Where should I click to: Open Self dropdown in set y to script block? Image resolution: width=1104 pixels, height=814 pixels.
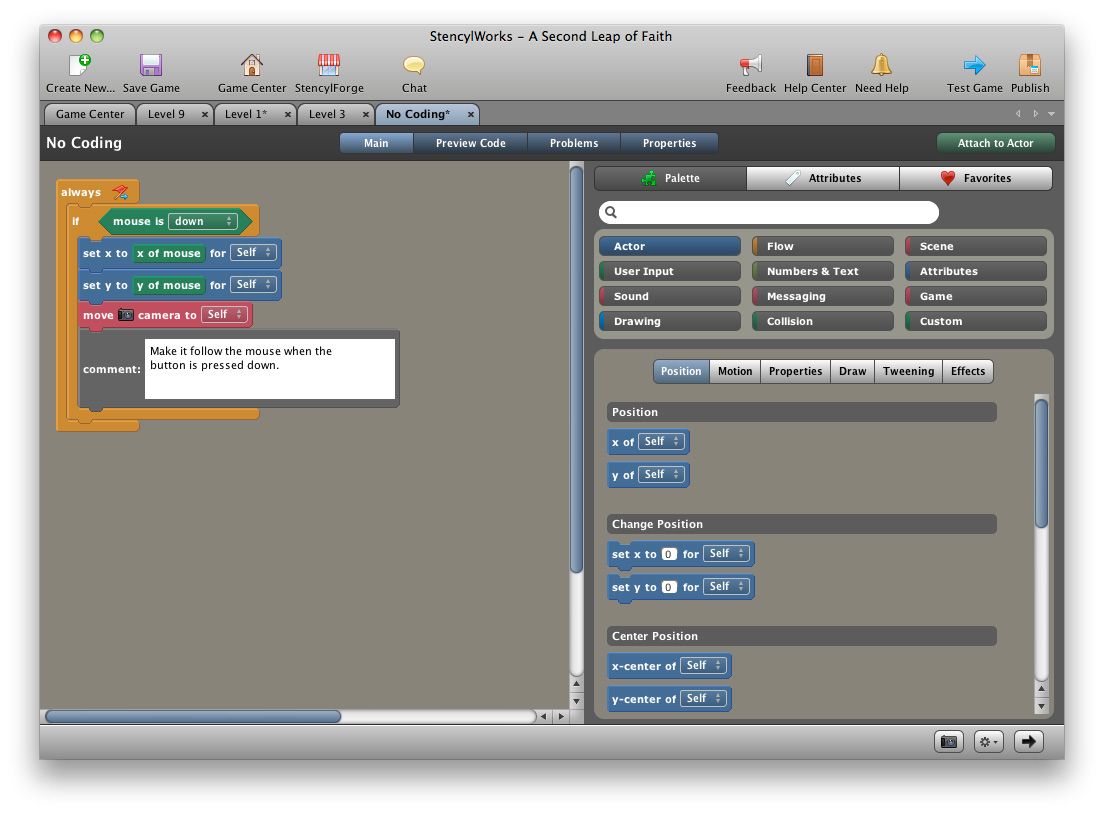(x=253, y=284)
